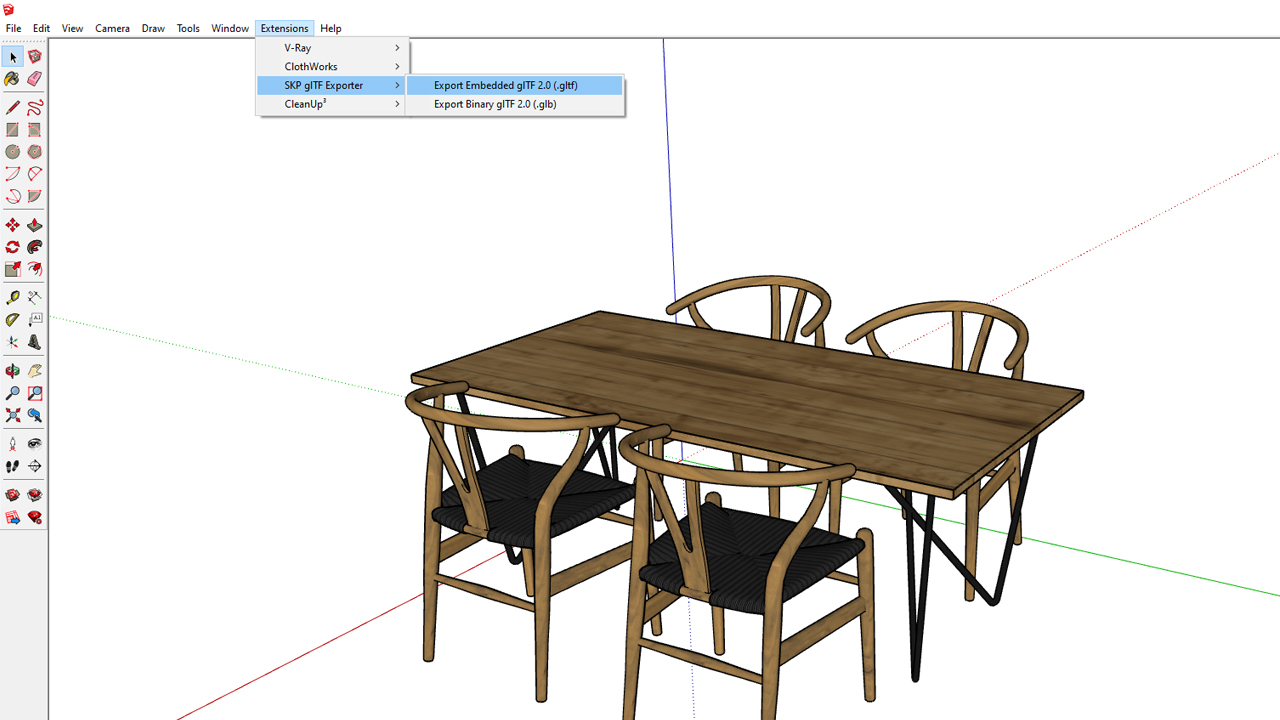Screen dimensions: 1280x720
Task: Open the Edit menu
Action: coord(41,28)
